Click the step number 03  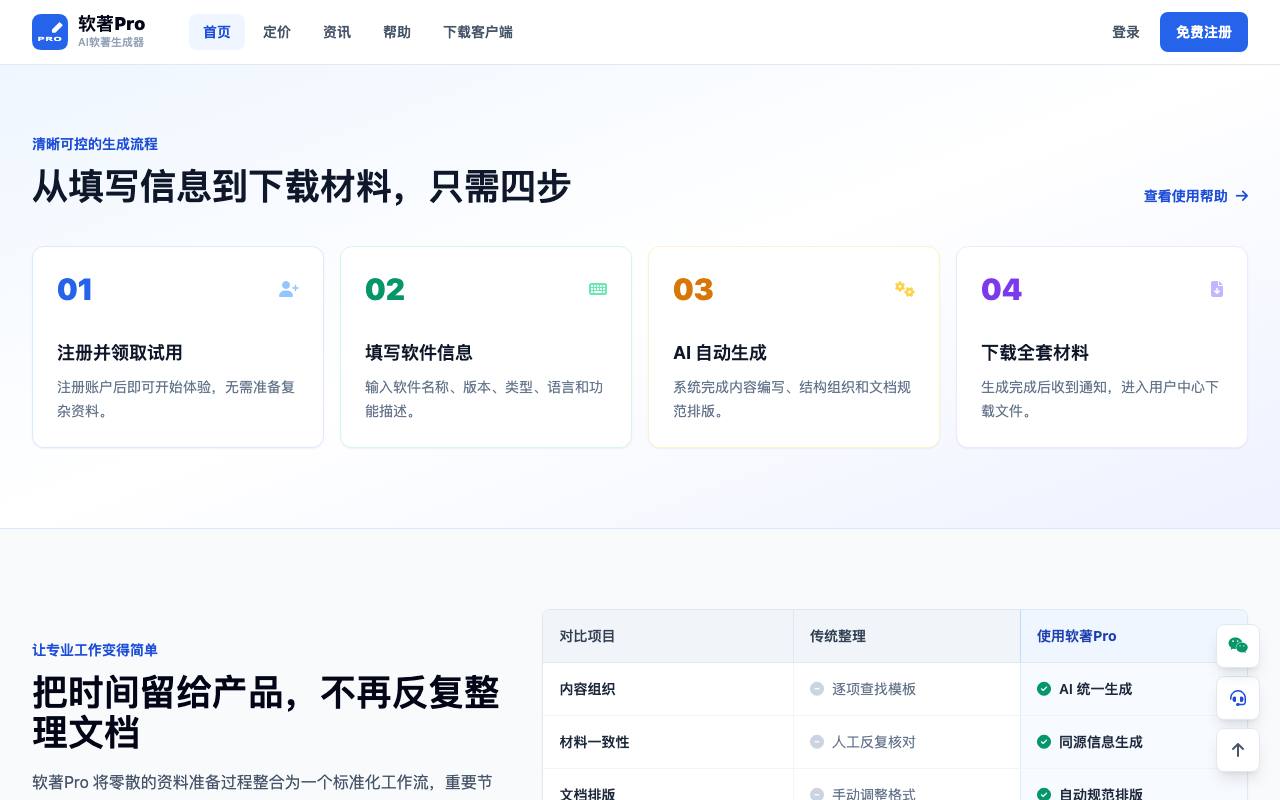click(x=693, y=289)
